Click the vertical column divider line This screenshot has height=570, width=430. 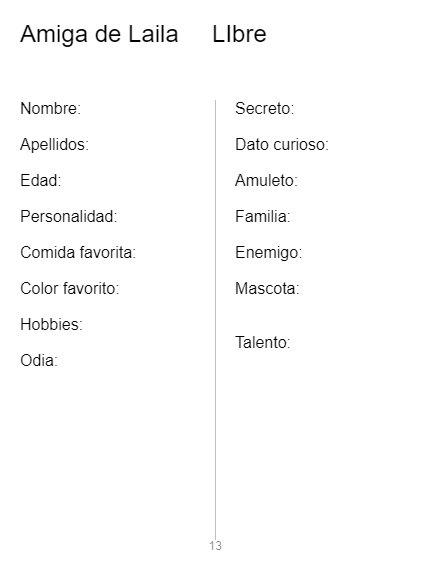point(215,320)
